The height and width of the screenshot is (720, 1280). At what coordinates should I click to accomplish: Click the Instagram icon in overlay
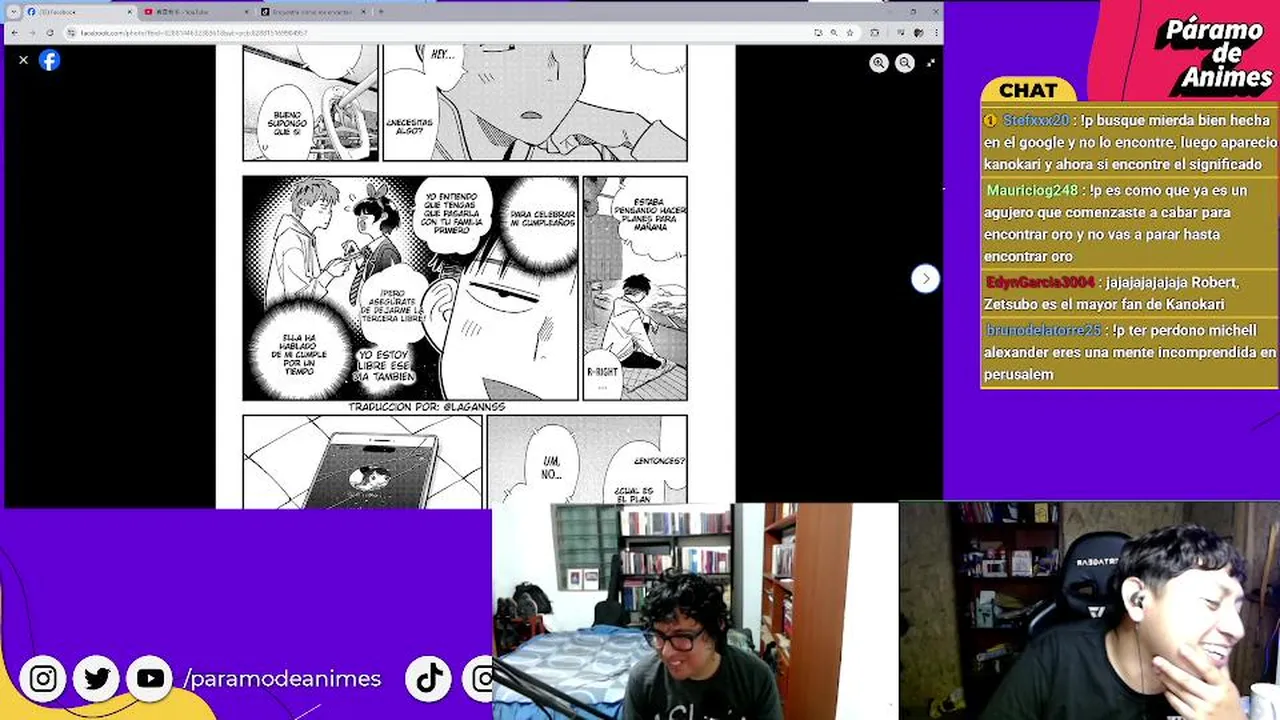(43, 679)
